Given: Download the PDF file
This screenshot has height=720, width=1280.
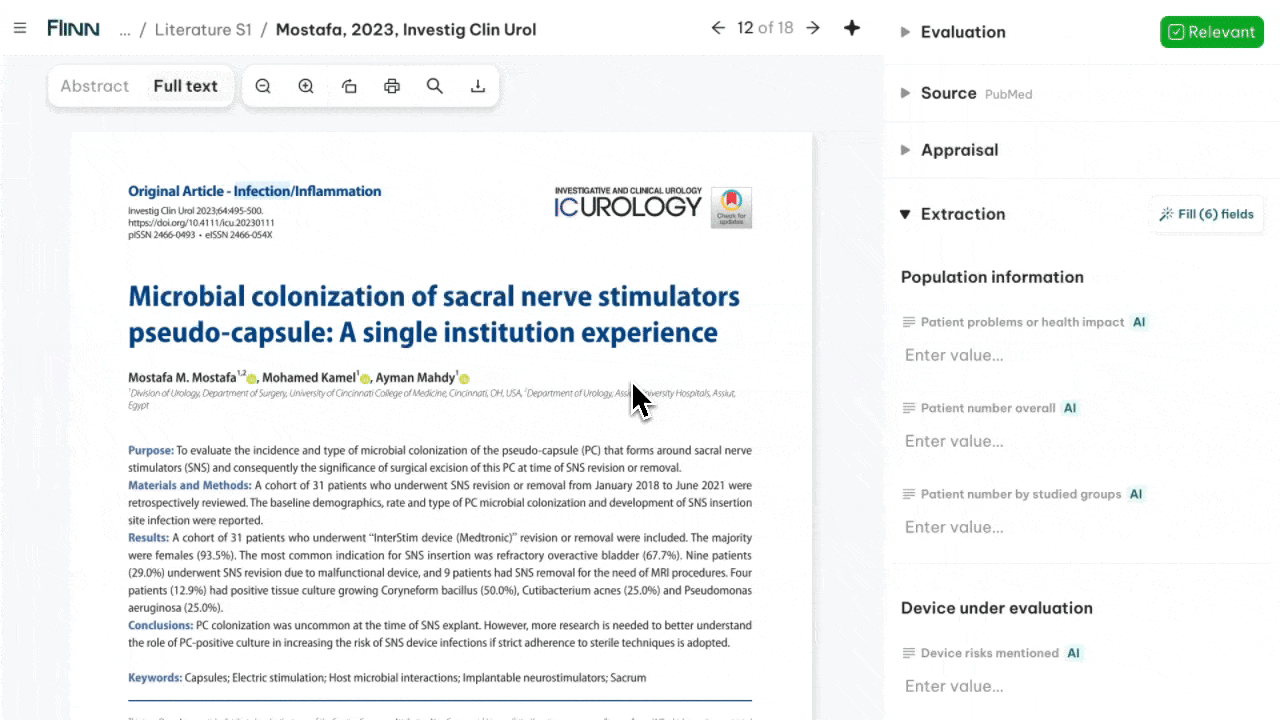Looking at the screenshot, I should 478,86.
